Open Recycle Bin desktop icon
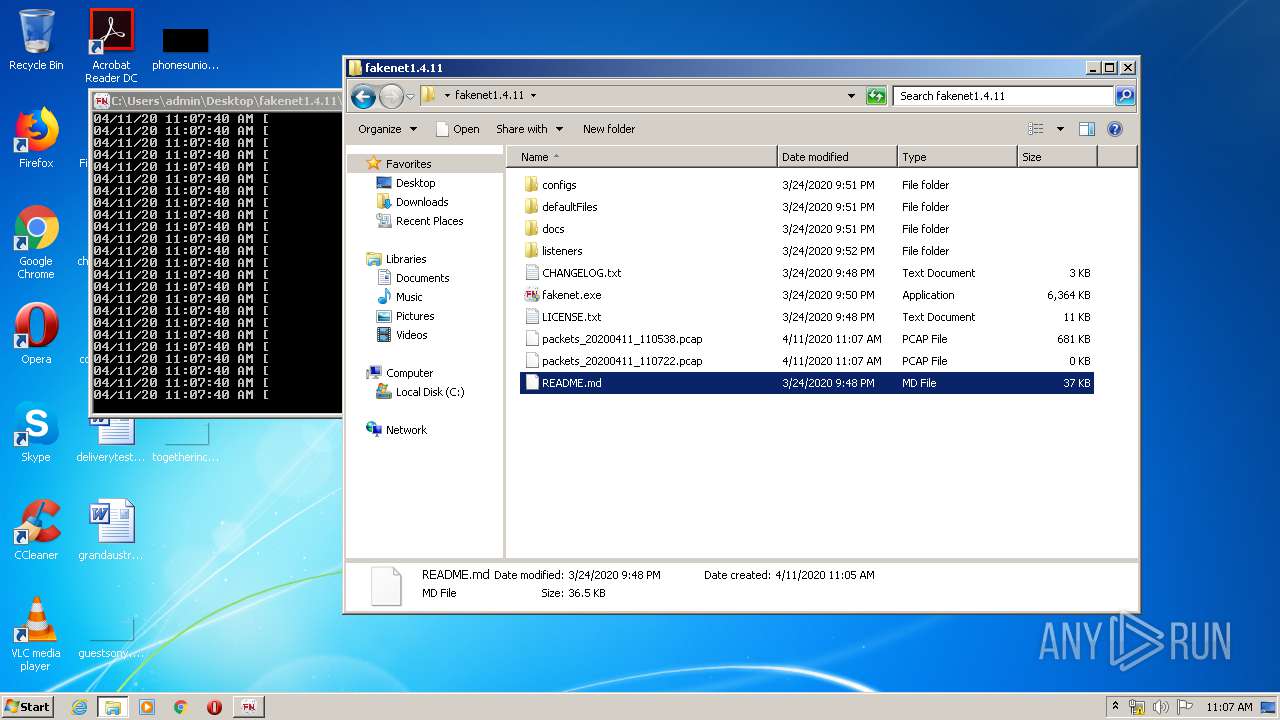1280x720 pixels. click(x=36, y=40)
